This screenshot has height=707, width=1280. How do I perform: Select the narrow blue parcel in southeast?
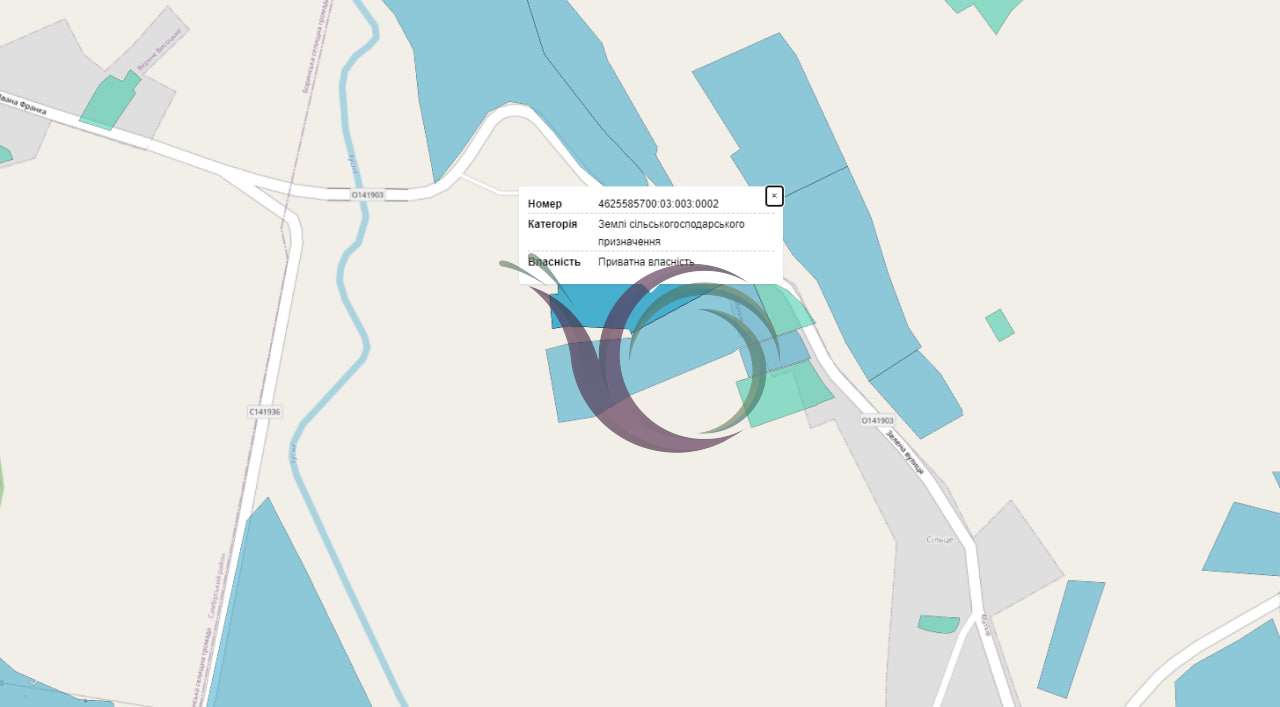[1071, 639]
